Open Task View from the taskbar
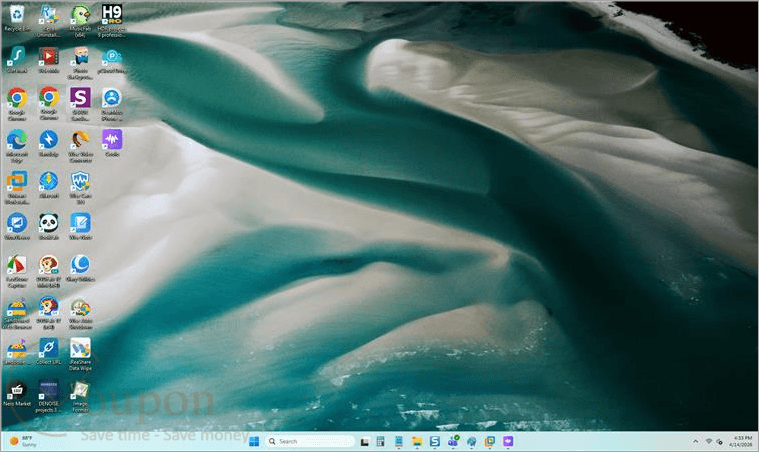The height and width of the screenshot is (452, 759). (365, 441)
